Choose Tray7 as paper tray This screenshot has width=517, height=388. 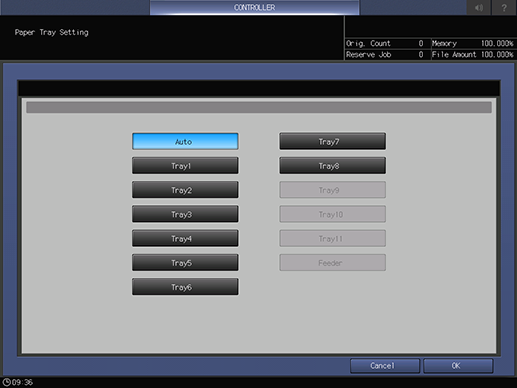(x=332, y=141)
